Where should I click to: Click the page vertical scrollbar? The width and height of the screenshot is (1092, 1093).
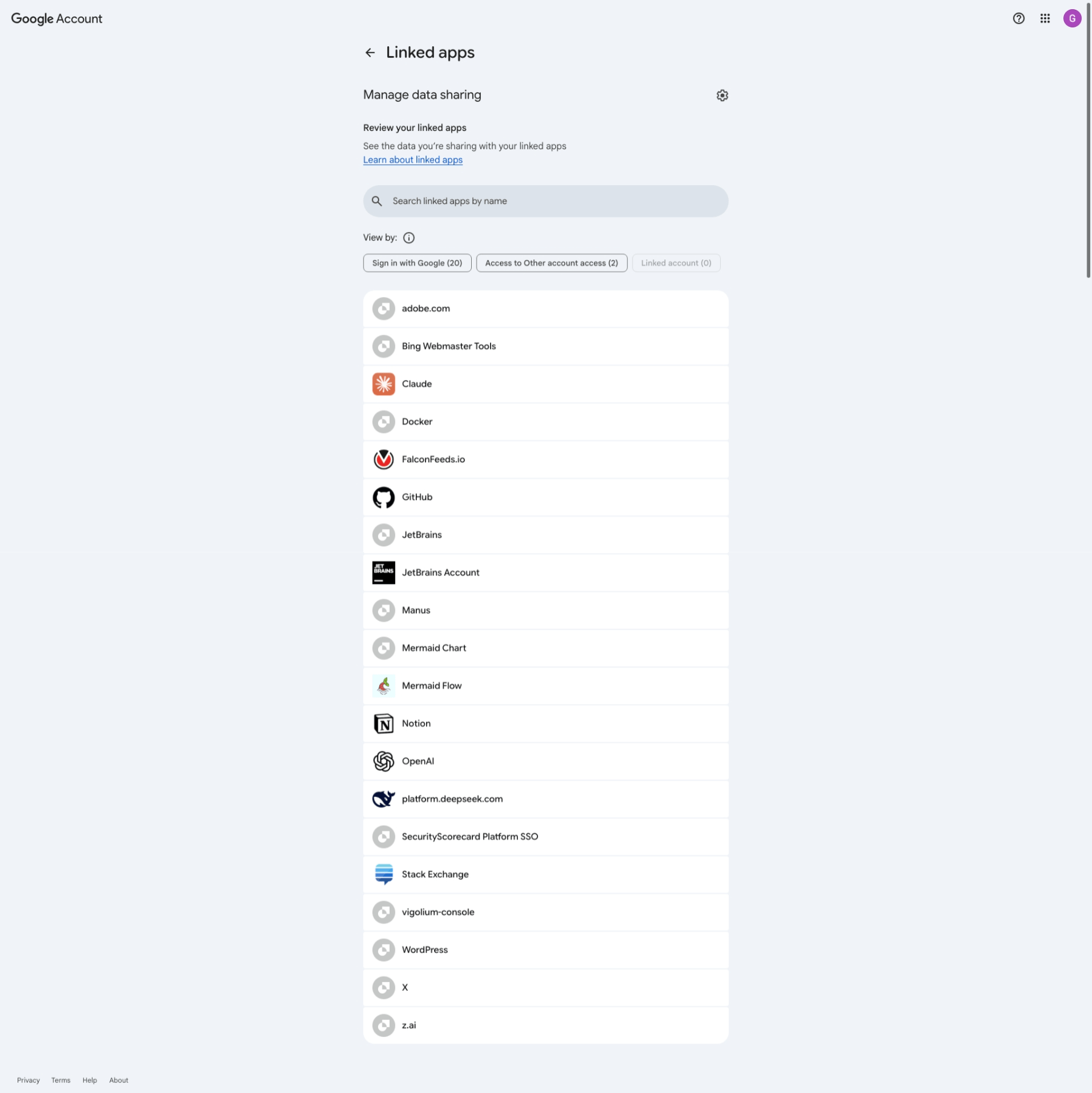coord(1088,140)
